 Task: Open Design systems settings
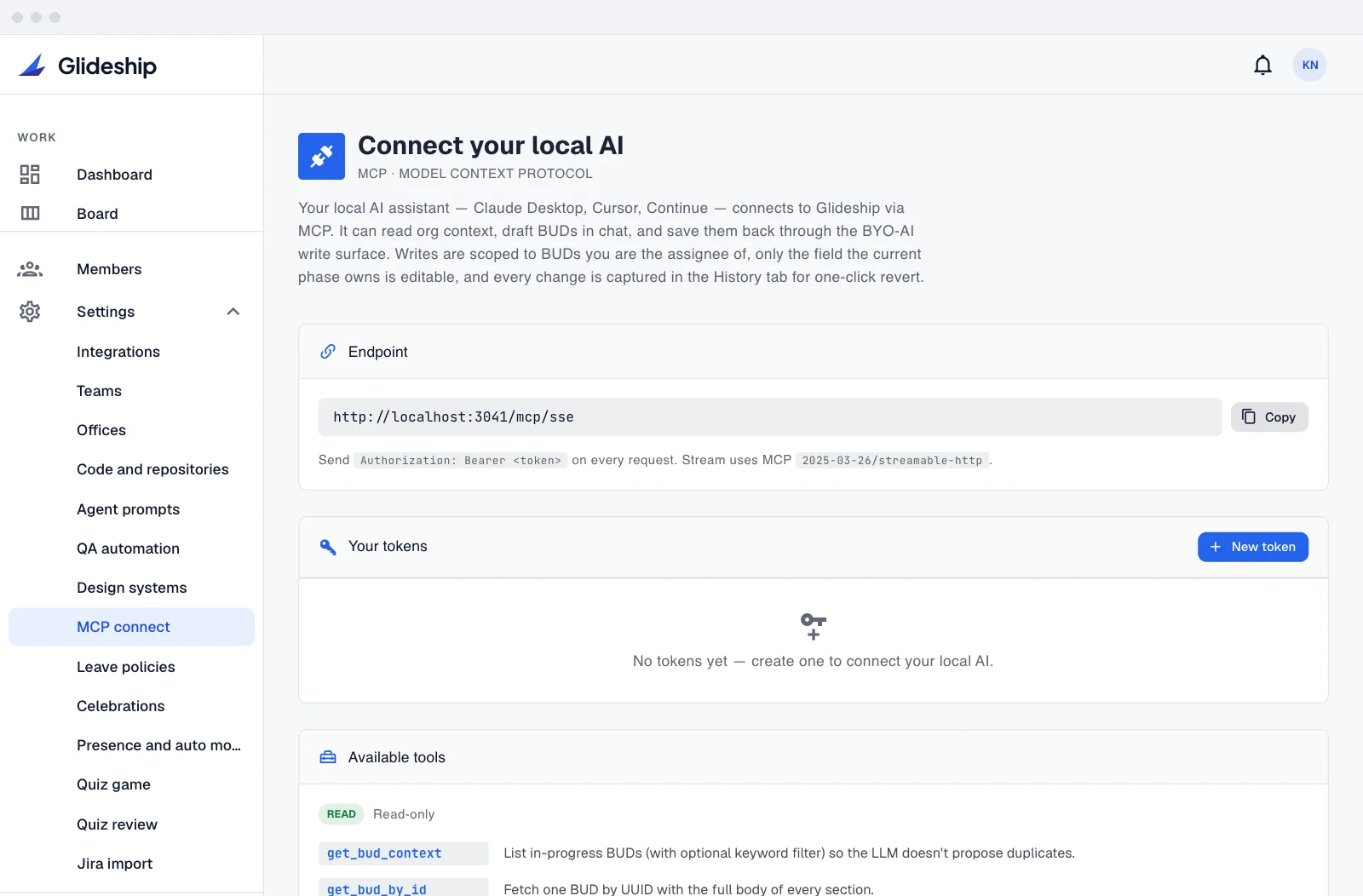click(x=131, y=588)
